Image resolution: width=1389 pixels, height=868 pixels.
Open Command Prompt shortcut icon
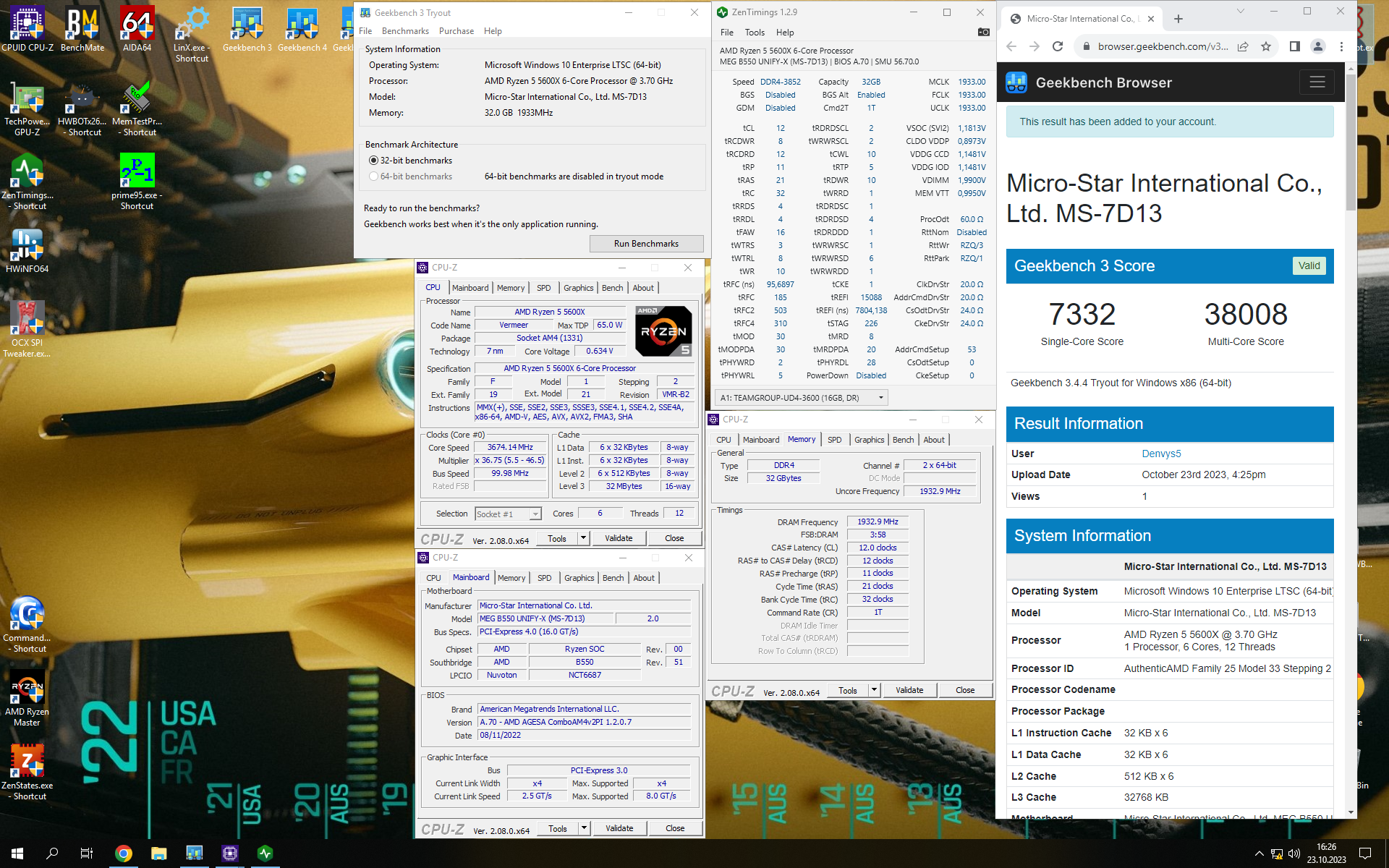27,624
